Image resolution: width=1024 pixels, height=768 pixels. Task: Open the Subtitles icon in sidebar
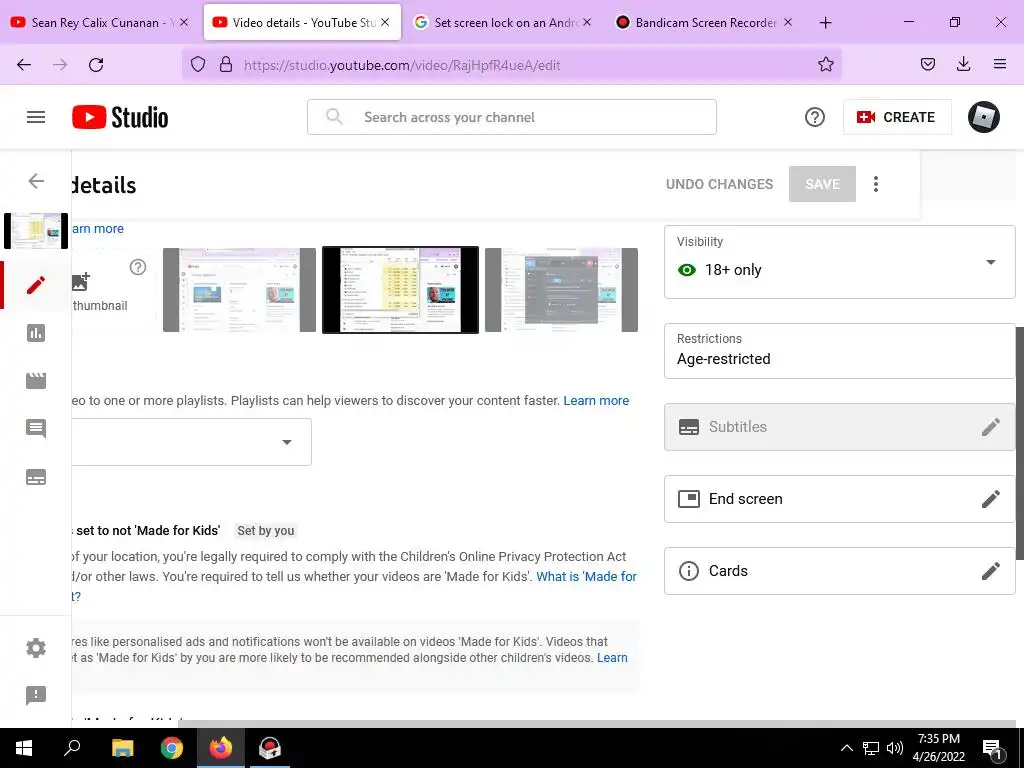pos(36,477)
